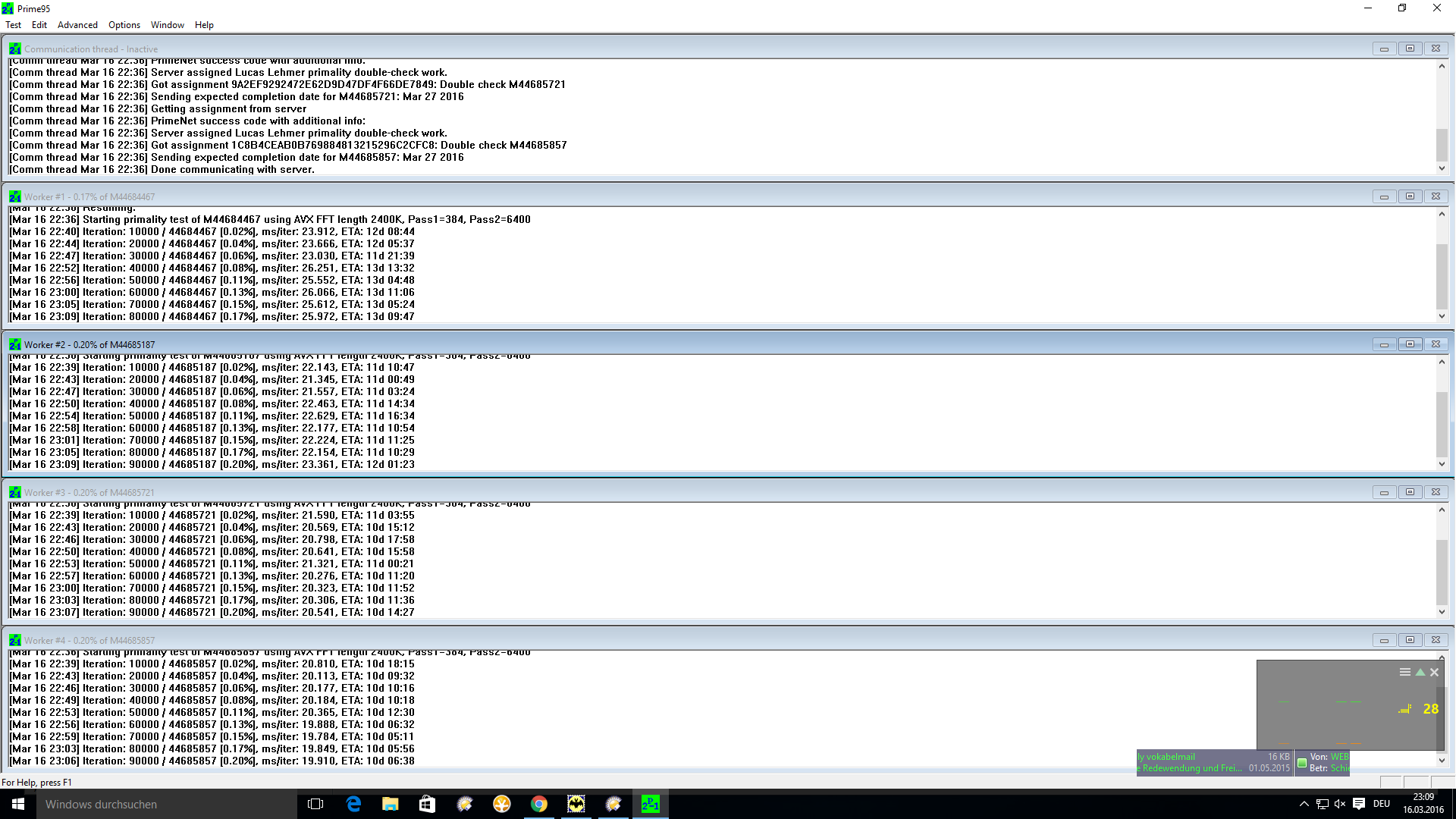1456x819 pixels.
Task: Click Worker #2 window icon
Action: coord(14,344)
